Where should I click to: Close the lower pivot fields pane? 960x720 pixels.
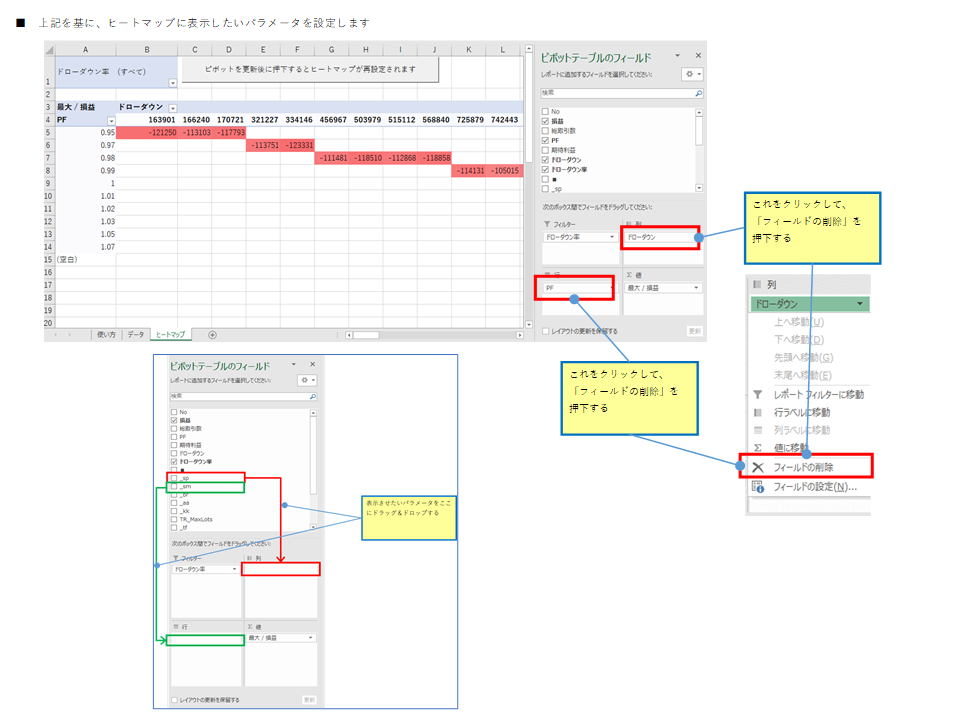[x=312, y=364]
